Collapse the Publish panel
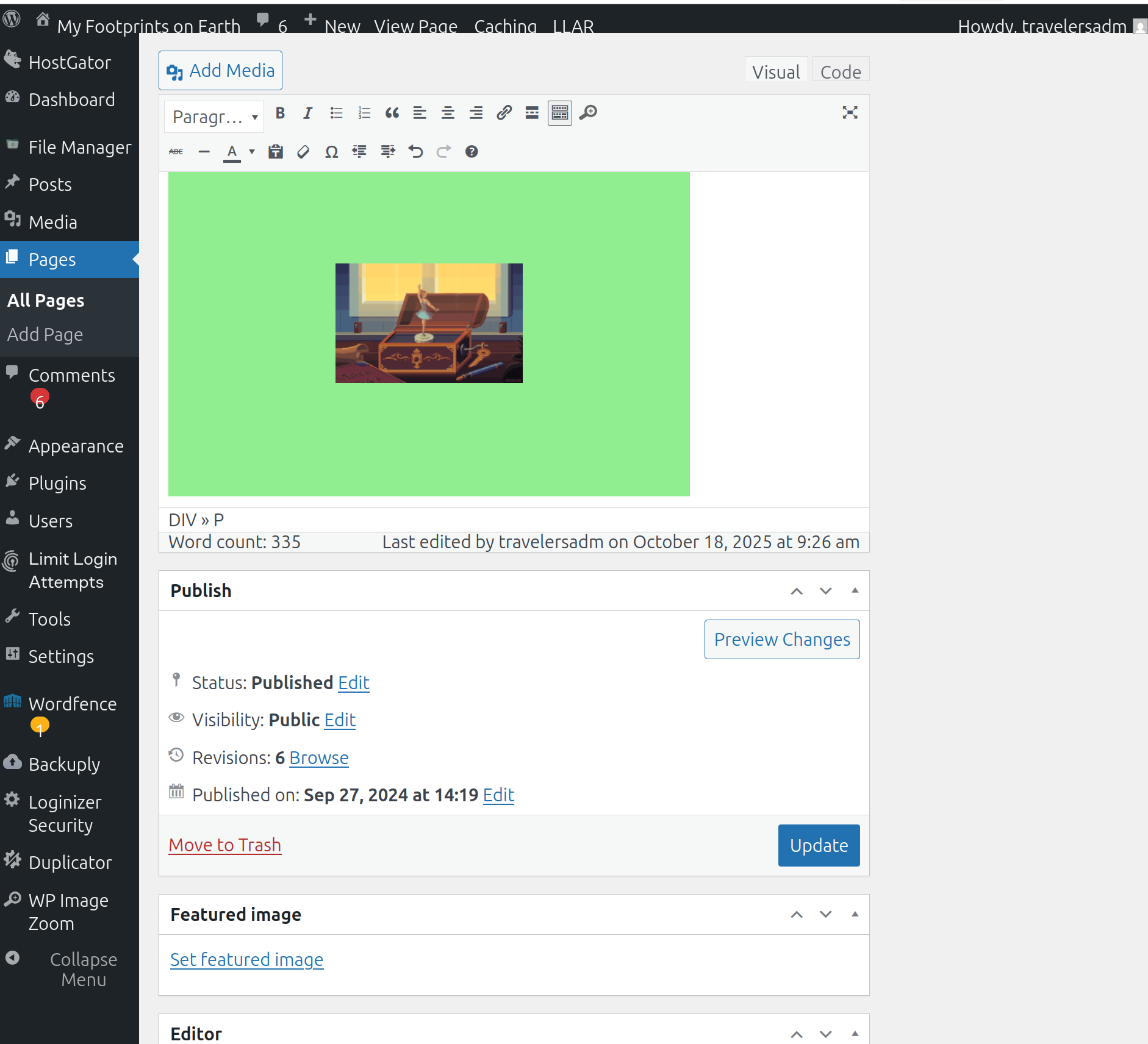1148x1044 pixels. tap(855, 591)
